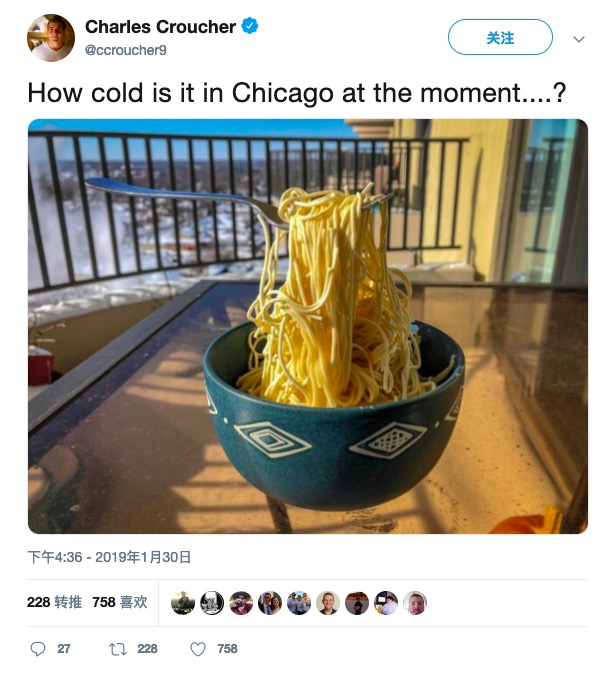Follow the account with 关注 button
The width and height of the screenshot is (611, 675).
click(500, 37)
